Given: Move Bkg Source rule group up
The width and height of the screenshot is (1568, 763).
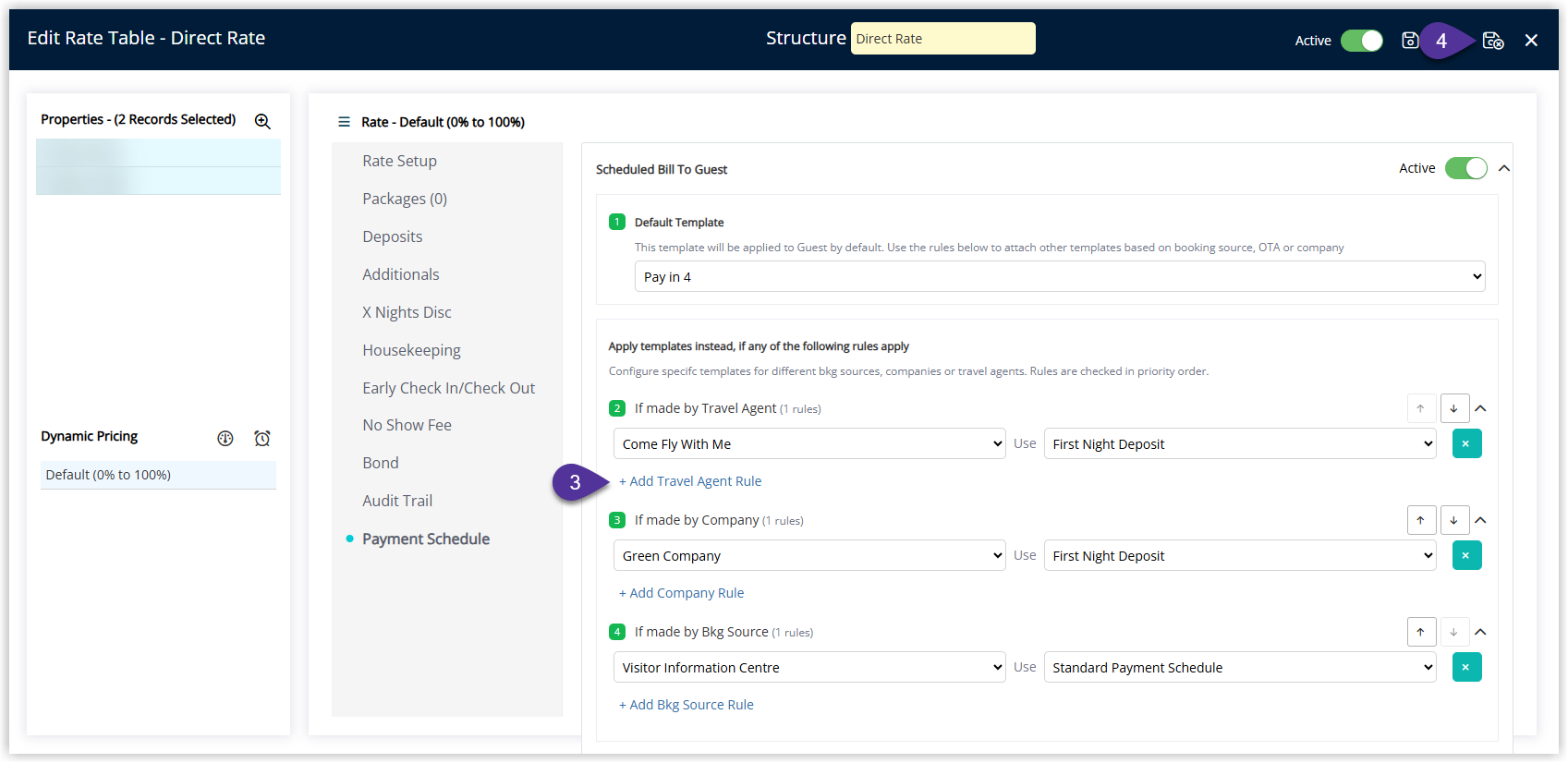Looking at the screenshot, I should pyautogui.click(x=1421, y=632).
